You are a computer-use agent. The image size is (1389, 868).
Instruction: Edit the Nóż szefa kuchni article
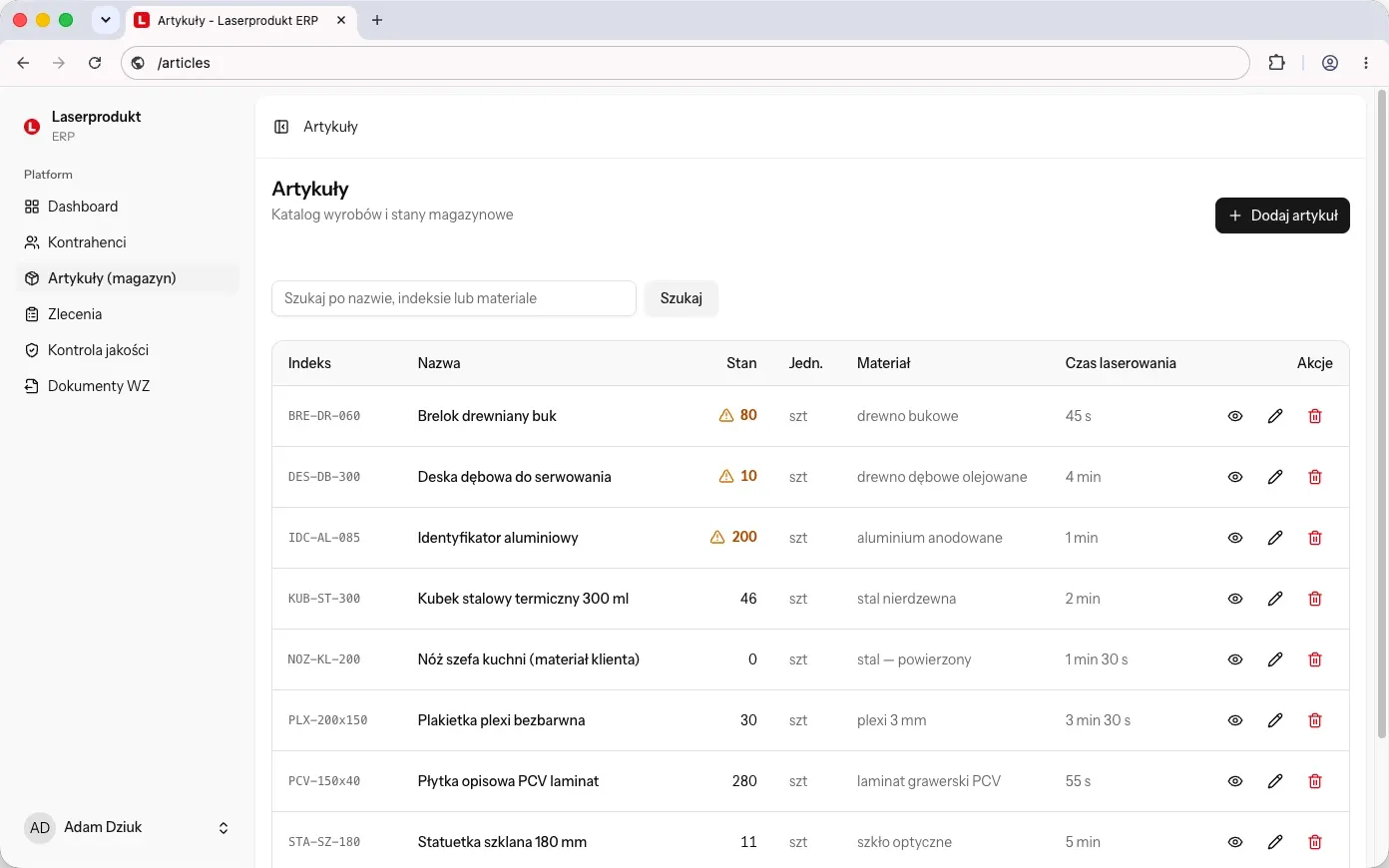(x=1275, y=659)
